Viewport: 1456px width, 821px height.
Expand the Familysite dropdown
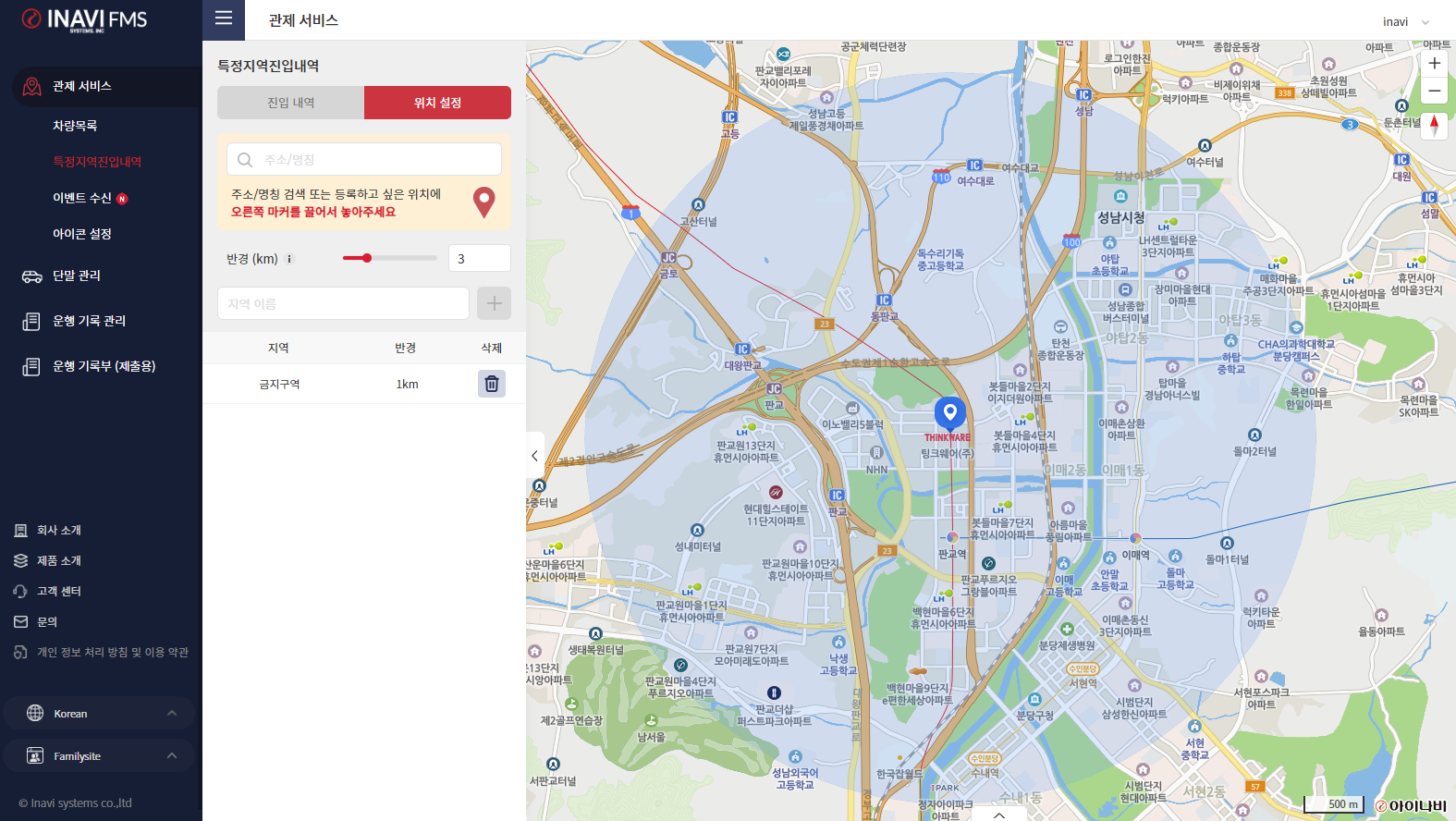(x=100, y=756)
